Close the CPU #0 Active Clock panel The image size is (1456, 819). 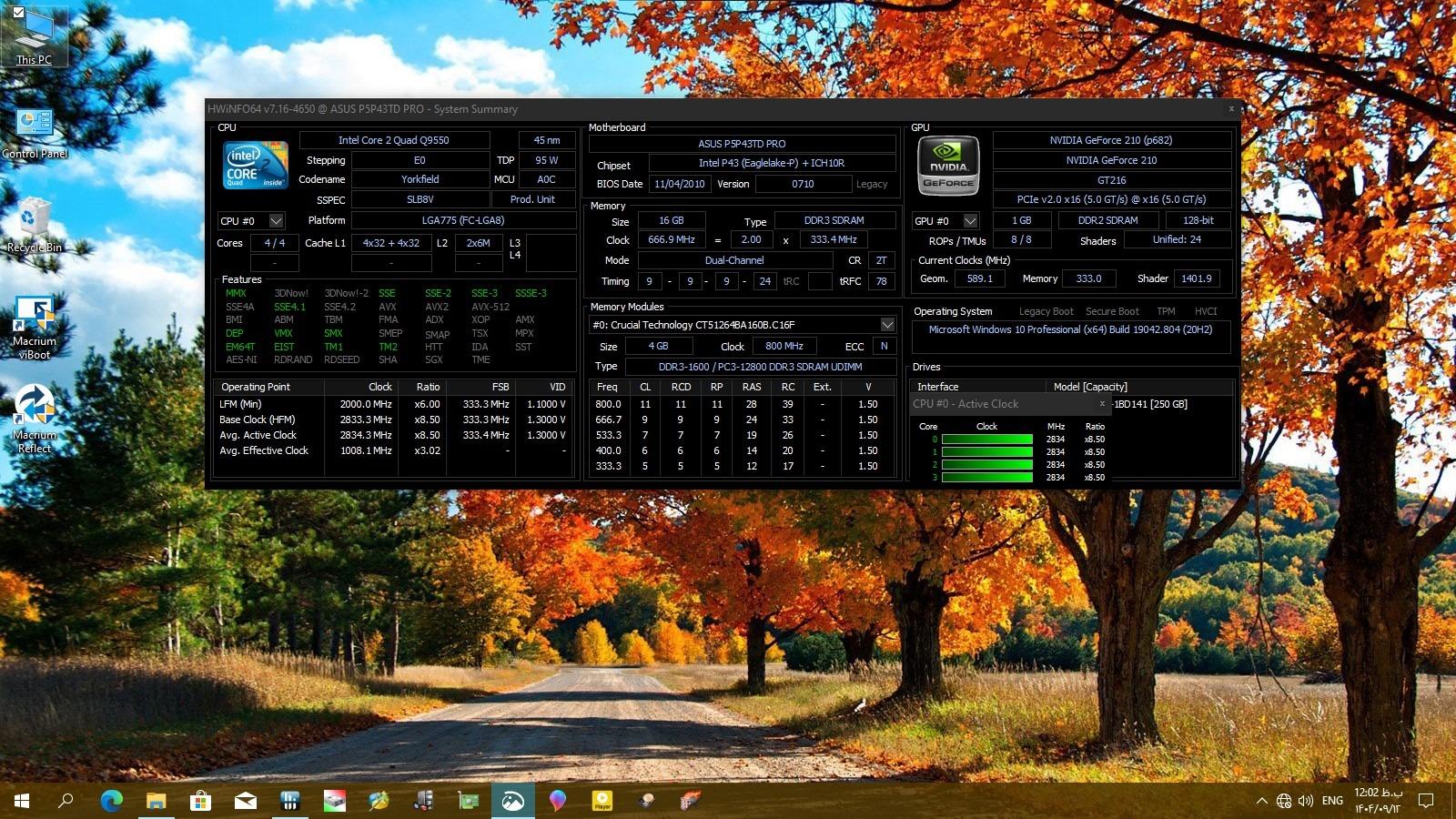[1102, 404]
